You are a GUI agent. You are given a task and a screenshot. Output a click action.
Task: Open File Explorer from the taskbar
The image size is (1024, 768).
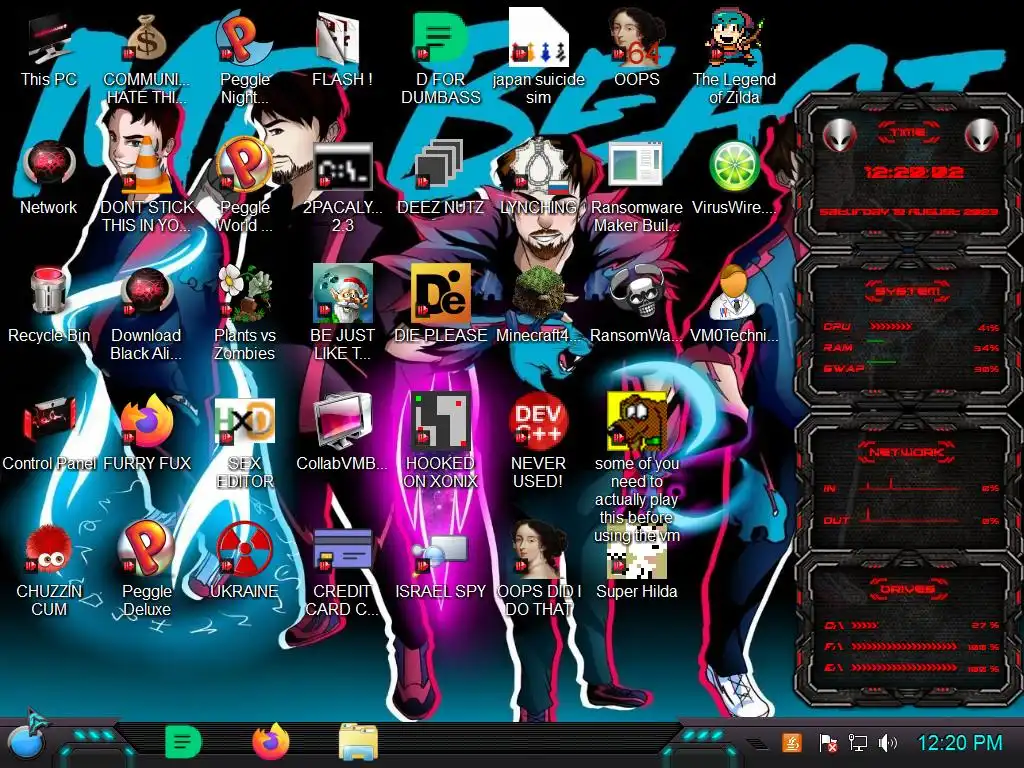(359, 742)
